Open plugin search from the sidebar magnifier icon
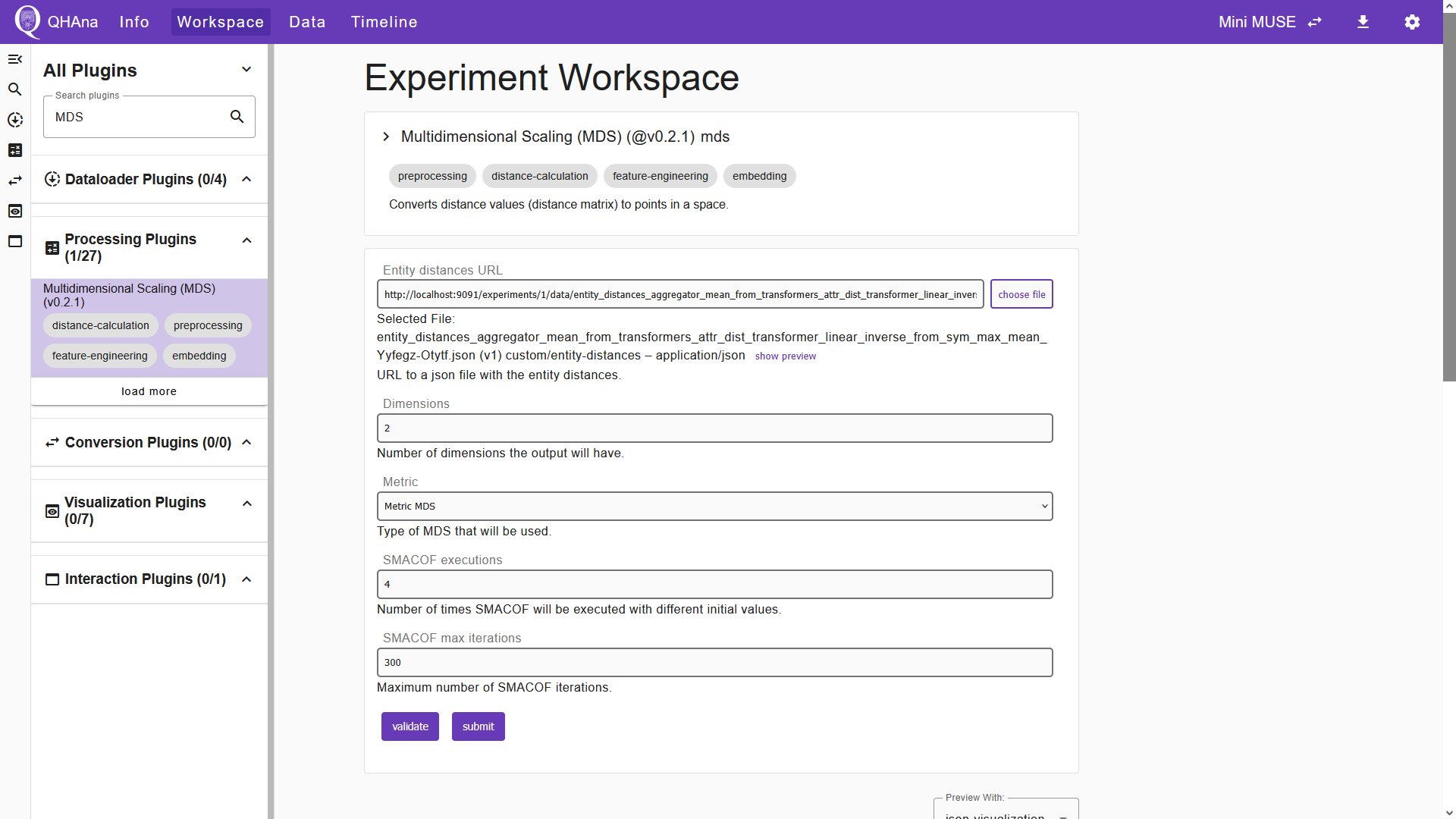 [x=15, y=89]
